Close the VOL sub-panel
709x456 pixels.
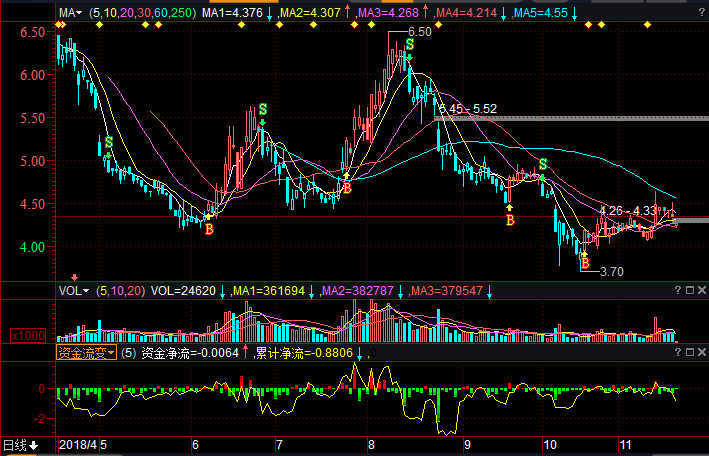700,290
